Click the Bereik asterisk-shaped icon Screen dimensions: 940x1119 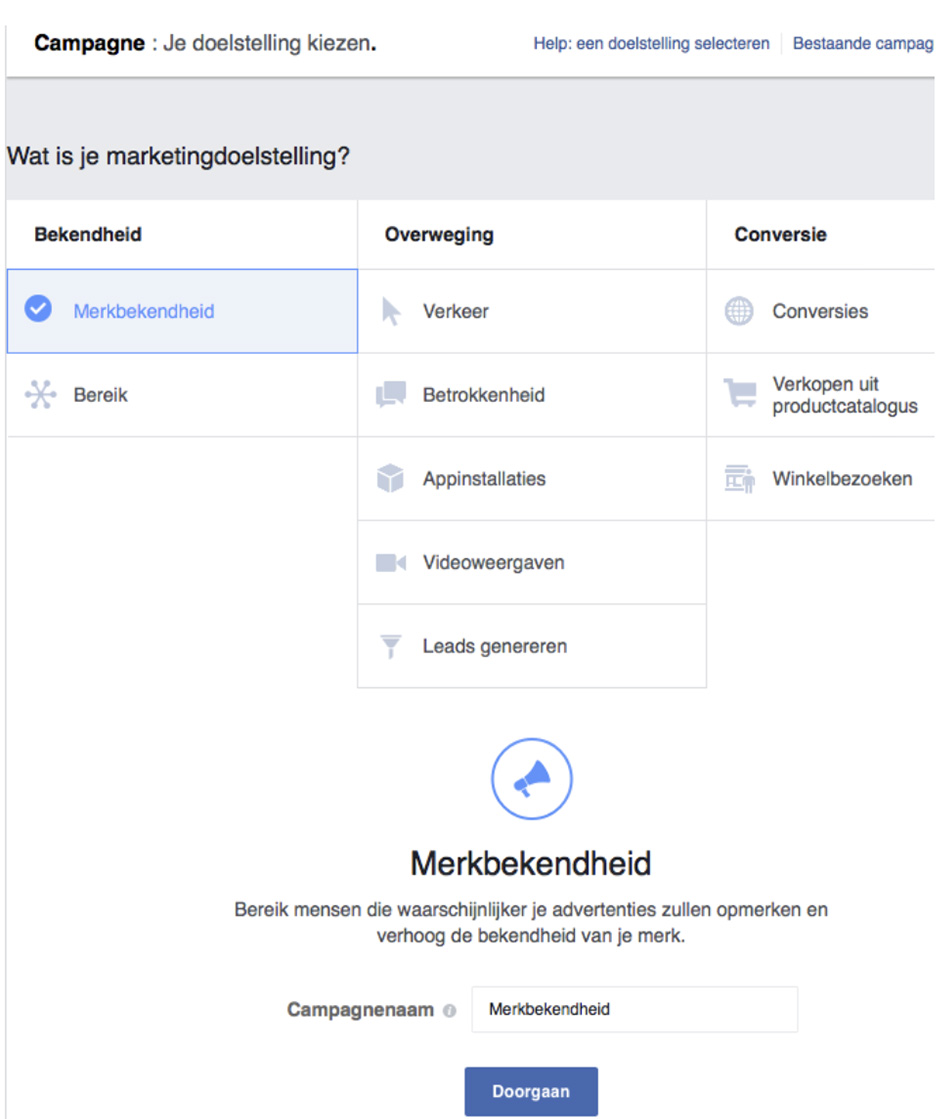[x=40, y=394]
